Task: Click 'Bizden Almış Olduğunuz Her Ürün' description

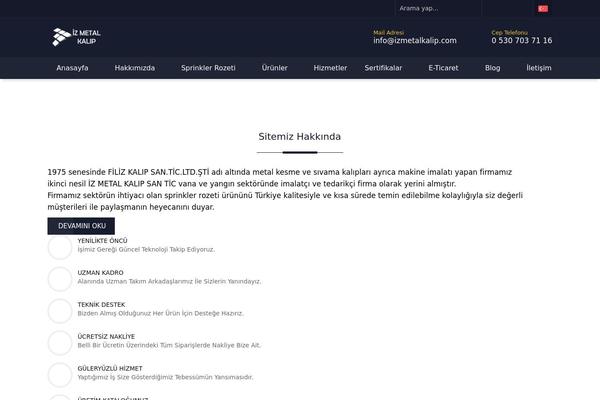Action: coord(160,313)
